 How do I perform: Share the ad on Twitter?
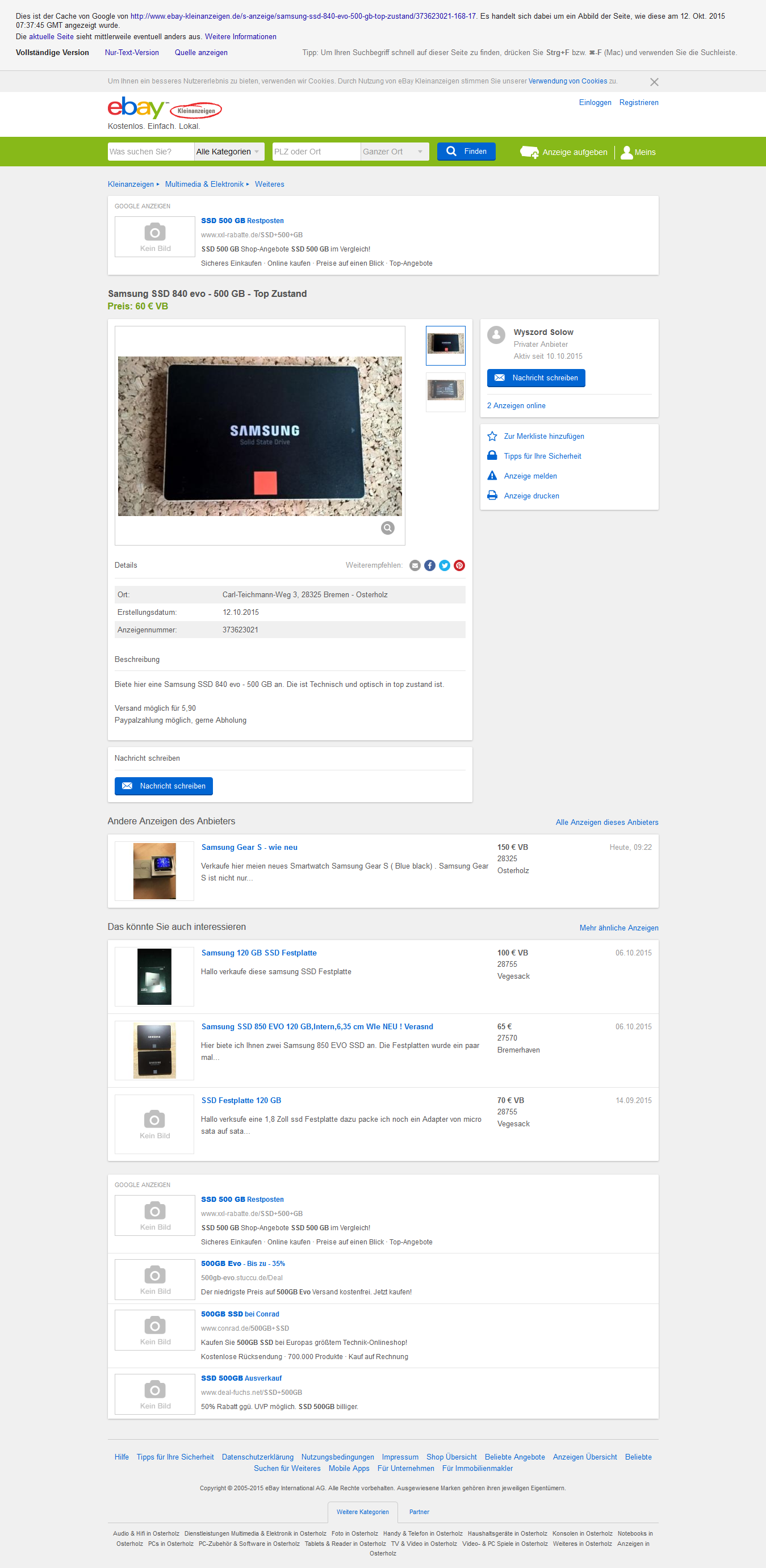pos(445,565)
